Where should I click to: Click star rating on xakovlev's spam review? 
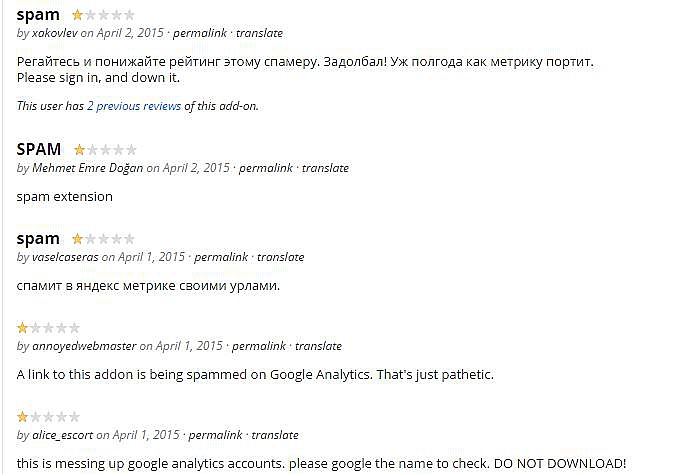(101, 16)
